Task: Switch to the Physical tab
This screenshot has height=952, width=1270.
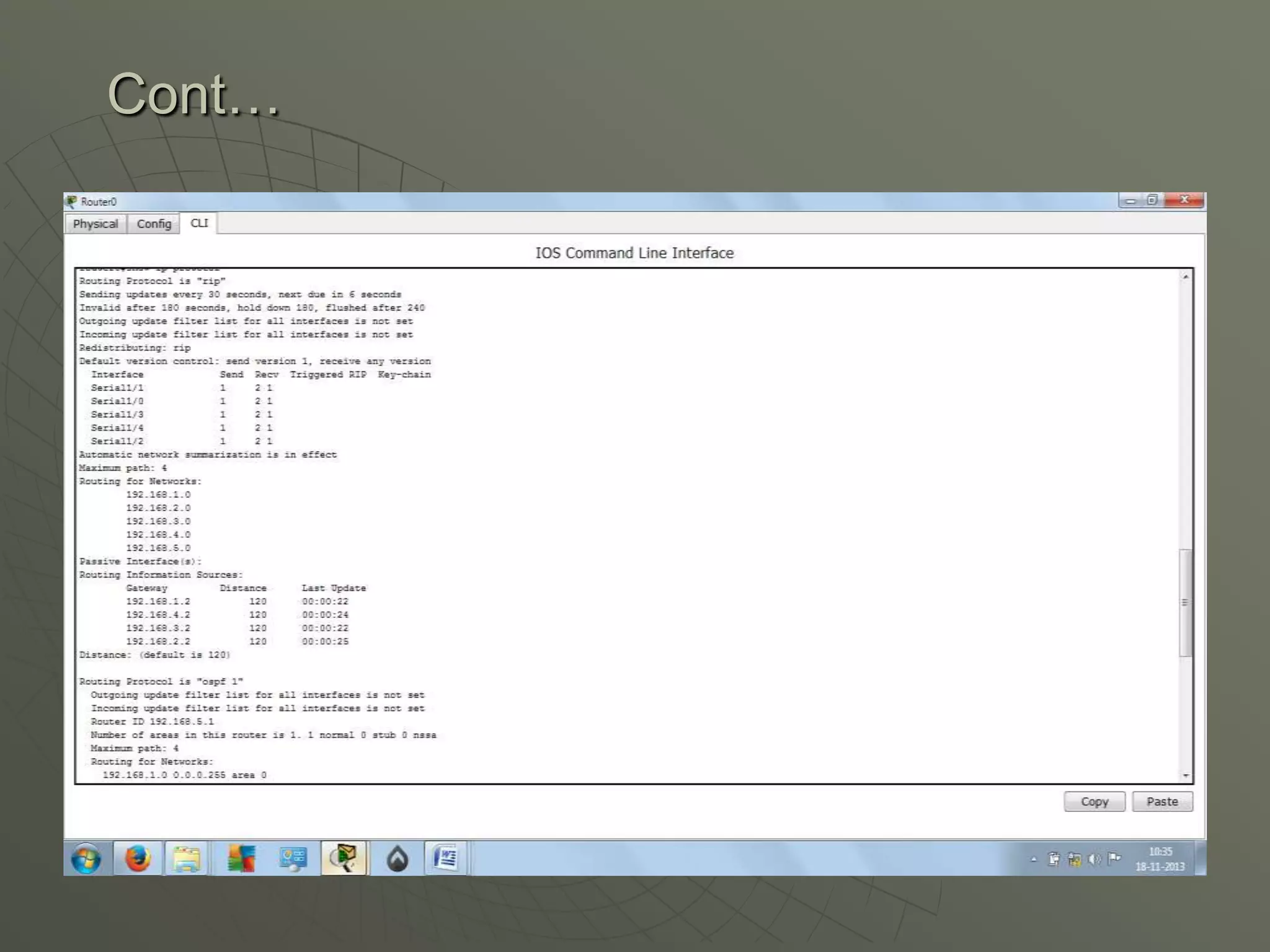Action: tap(95, 224)
